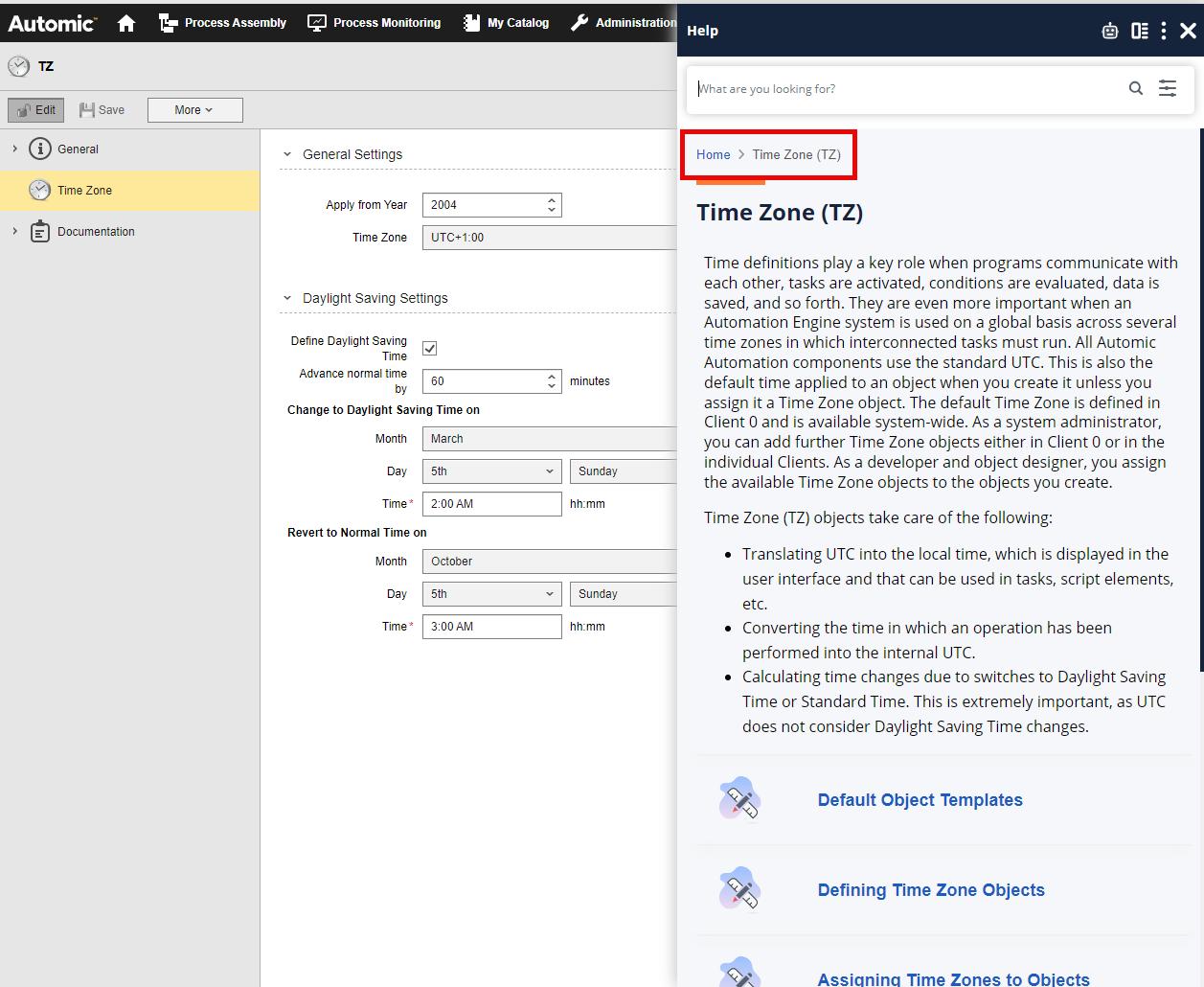Viewport: 1204px width, 987px height.
Task: Click the Home breadcrumb link in Help
Action: (714, 154)
